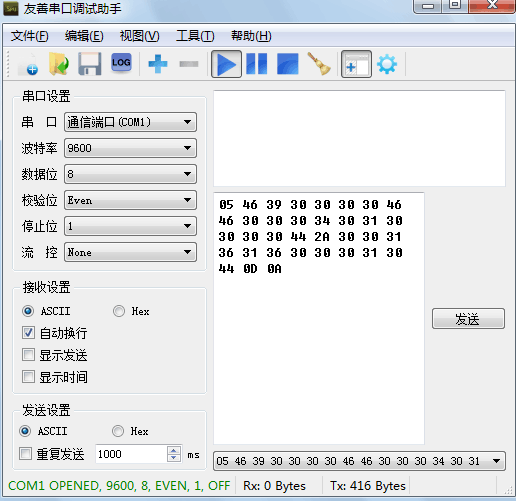Open file using the folder icon

pos(59,64)
